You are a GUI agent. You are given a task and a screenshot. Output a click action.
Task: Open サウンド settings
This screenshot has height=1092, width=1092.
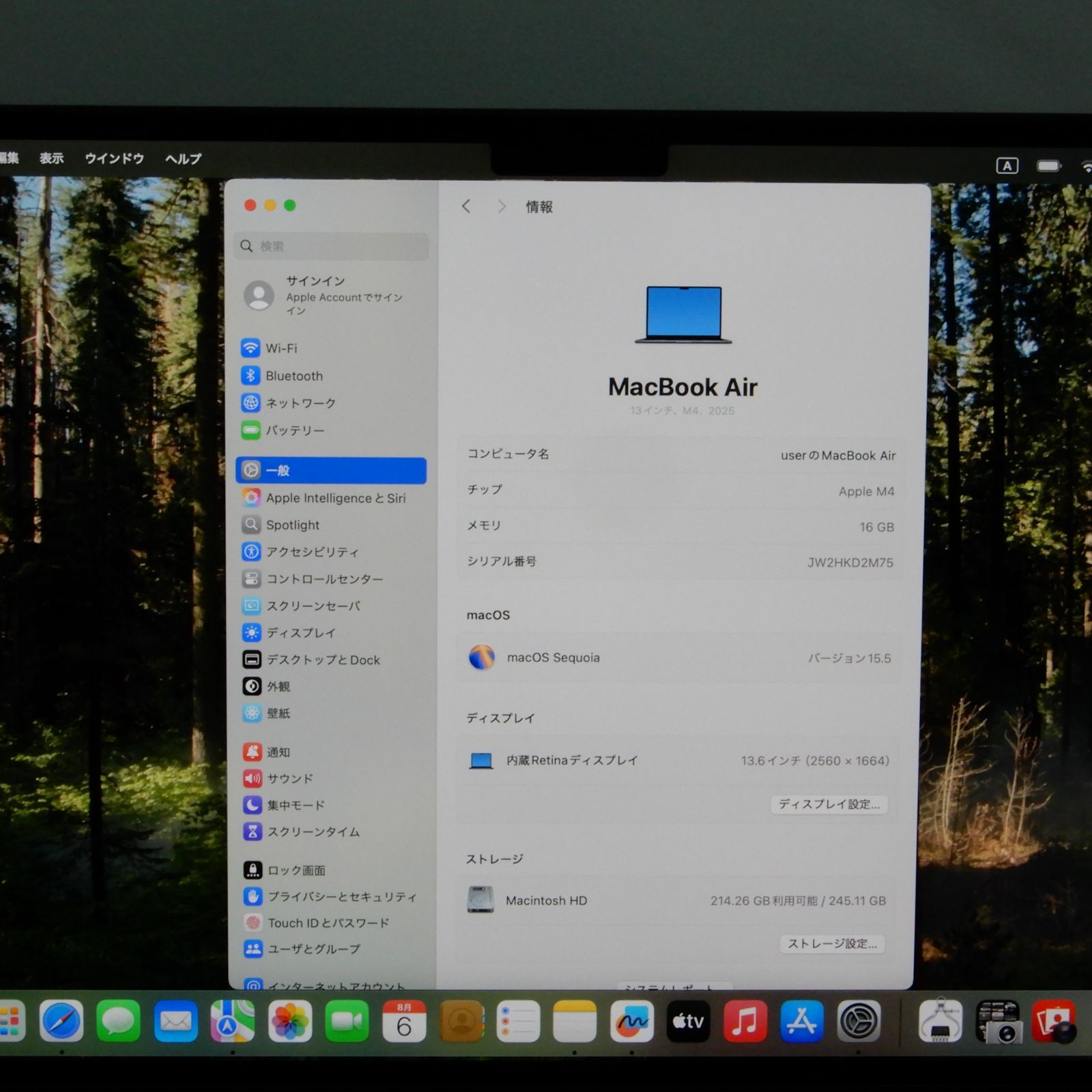coord(331,778)
